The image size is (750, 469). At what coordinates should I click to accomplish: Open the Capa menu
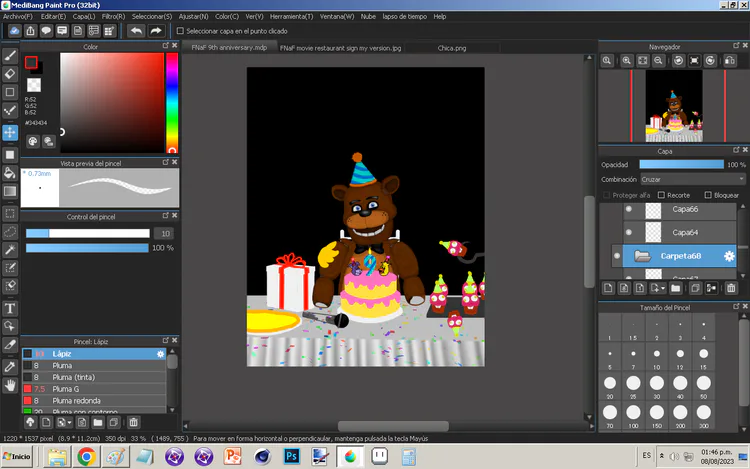(84, 16)
